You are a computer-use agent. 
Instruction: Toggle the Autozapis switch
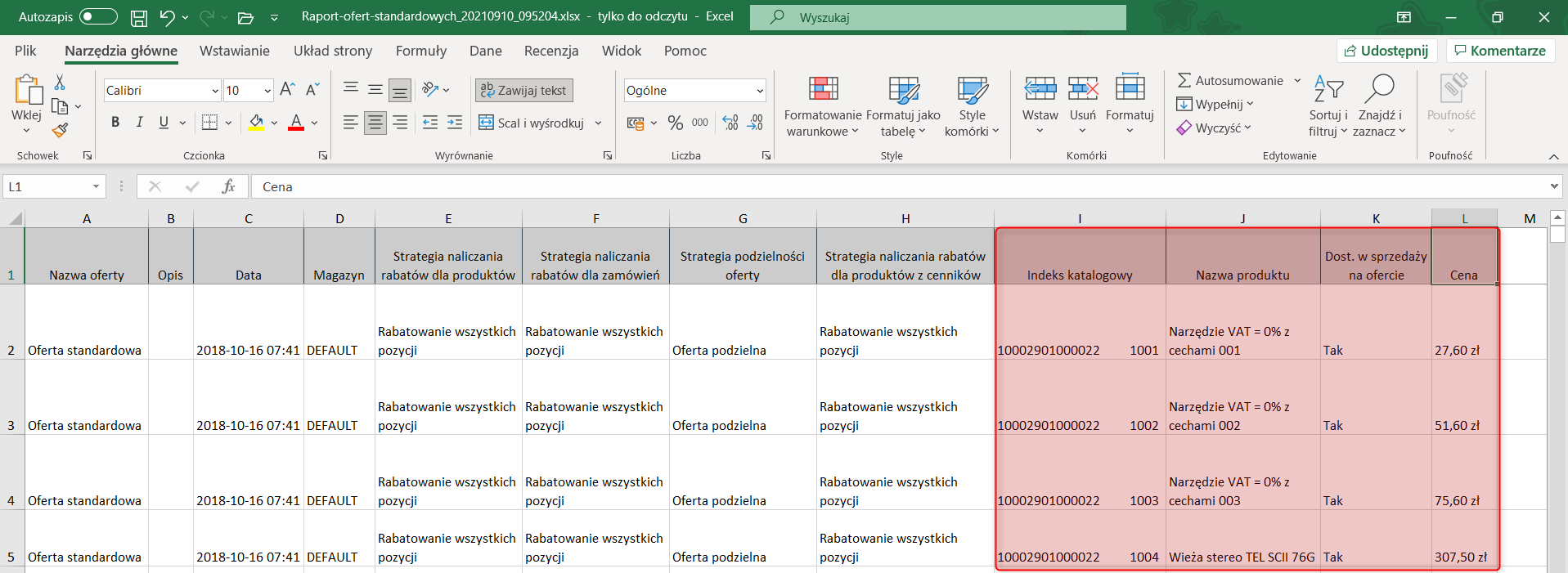pyautogui.click(x=98, y=16)
